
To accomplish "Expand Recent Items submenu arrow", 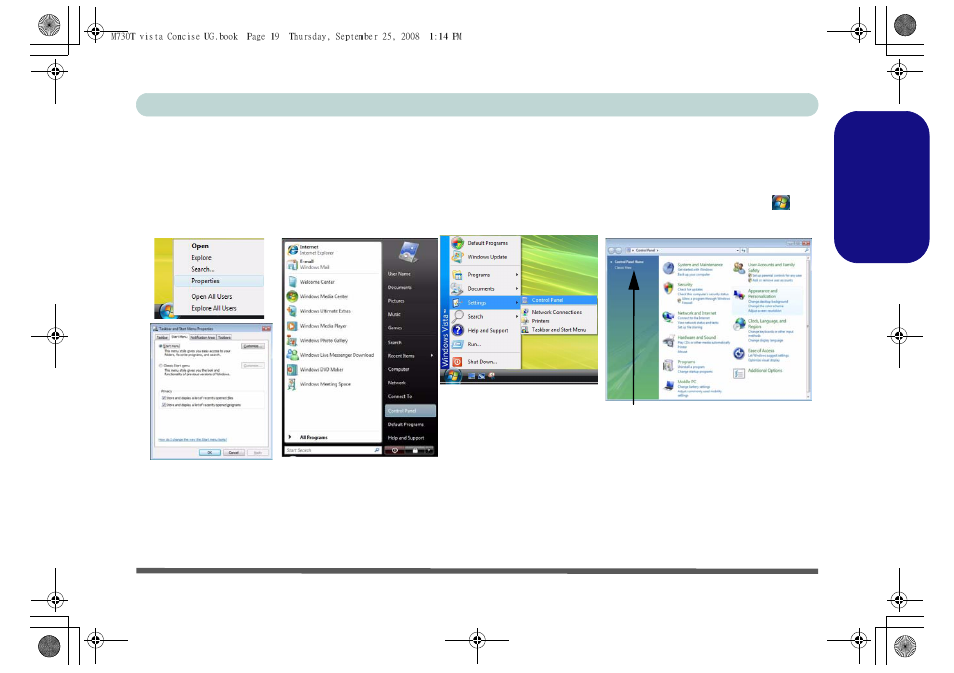I will [432, 355].
